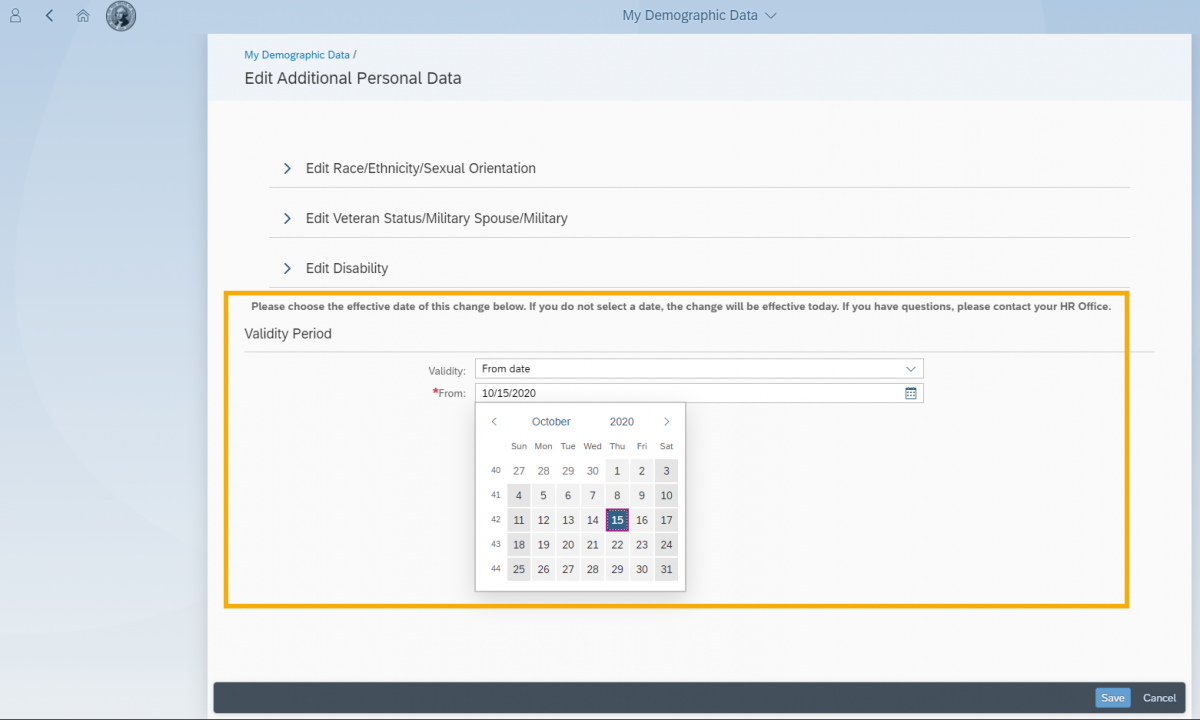1200x720 pixels.
Task: Go to previous month in date picker
Action: coord(493,421)
